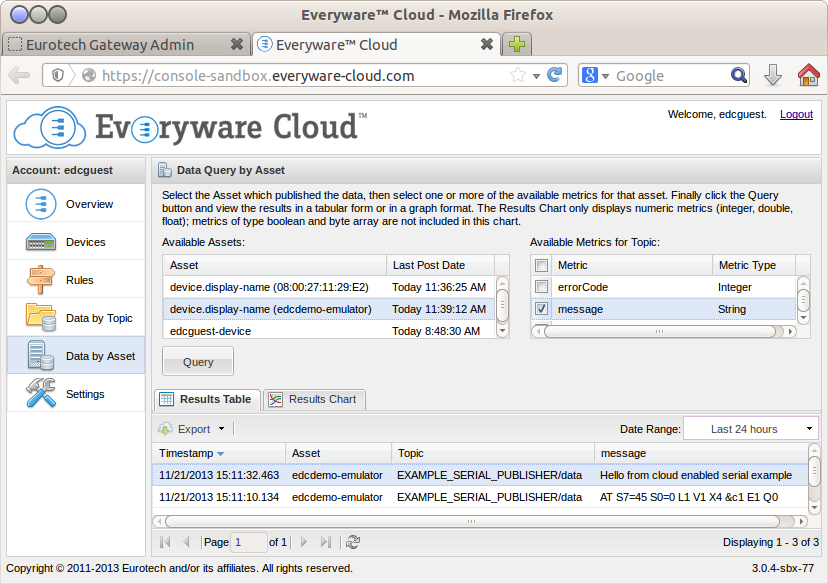Image resolution: width=828 pixels, height=584 pixels.
Task: Select the Everyware Cloud browser tab
Action: pos(377,44)
